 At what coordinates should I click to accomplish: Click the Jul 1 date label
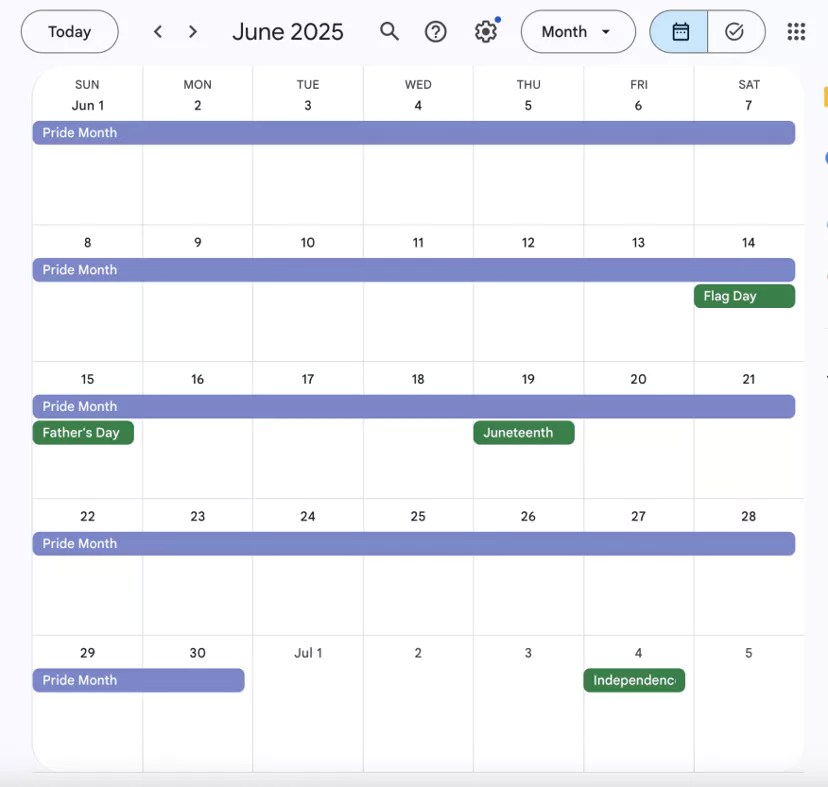tap(308, 653)
